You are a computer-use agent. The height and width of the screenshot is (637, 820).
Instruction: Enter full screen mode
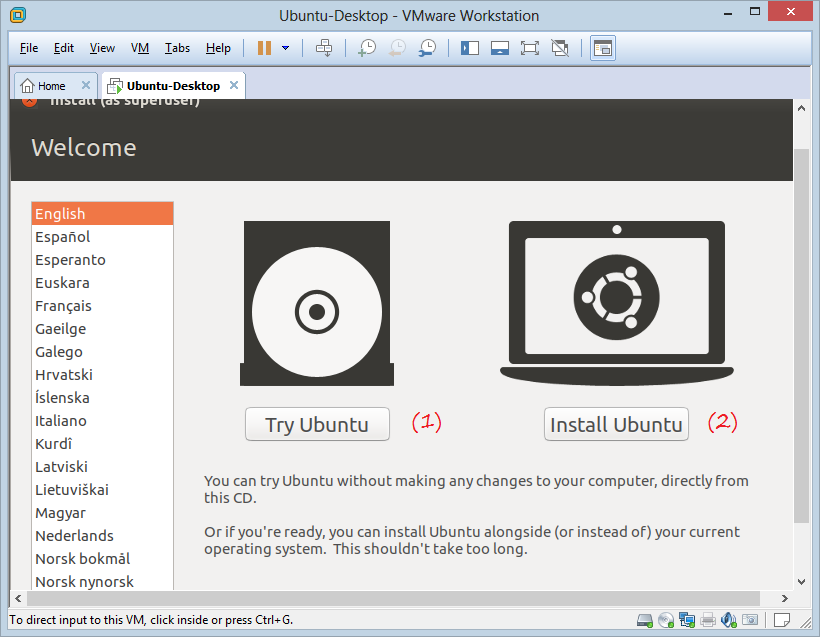(530, 48)
